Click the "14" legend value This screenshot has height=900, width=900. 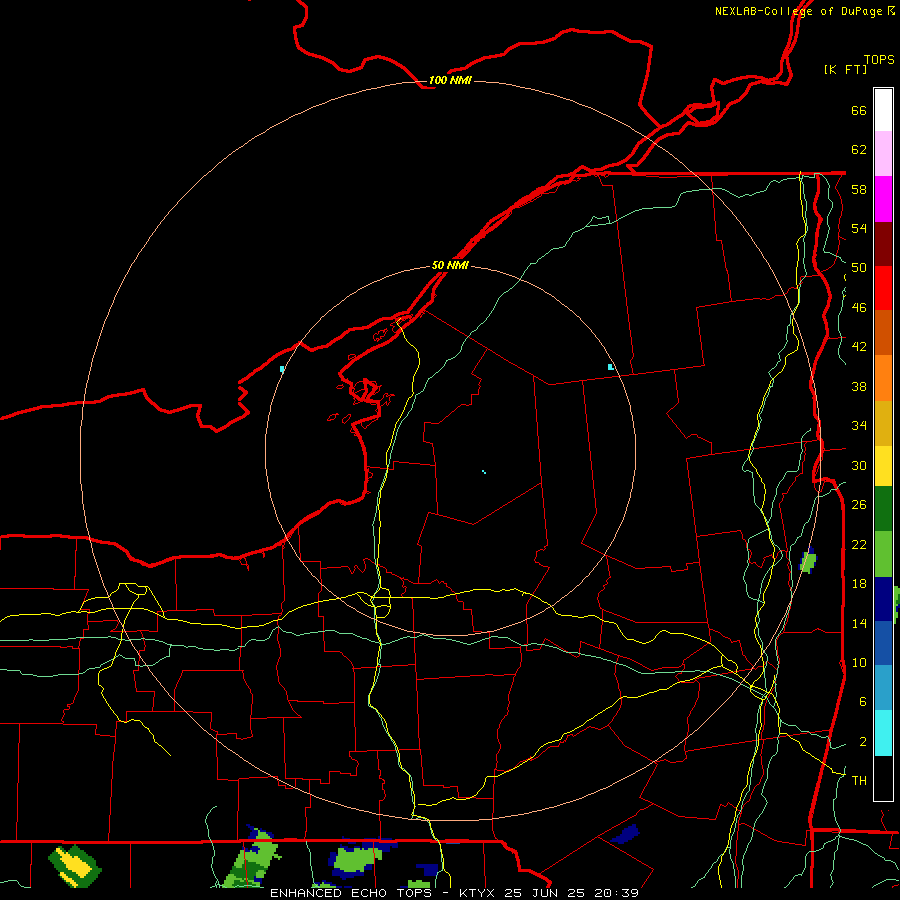tap(859, 623)
